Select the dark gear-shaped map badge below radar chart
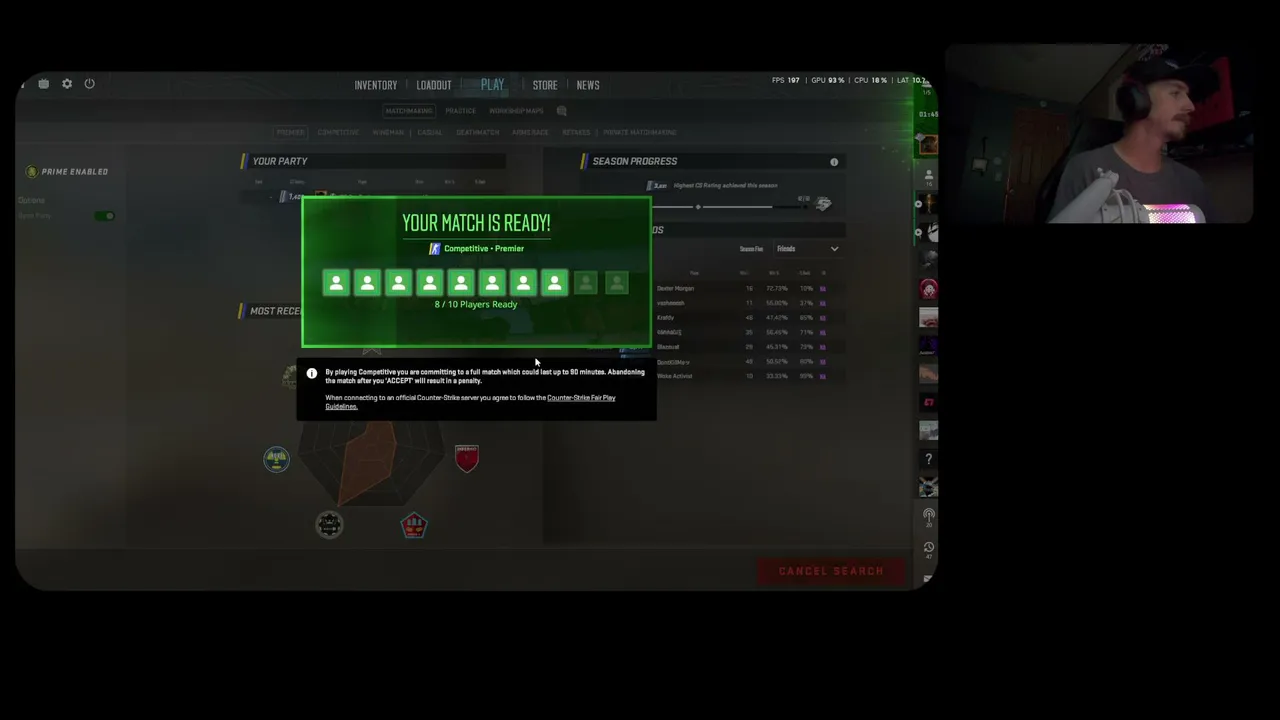Image resolution: width=1280 pixels, height=720 pixels. 329,524
